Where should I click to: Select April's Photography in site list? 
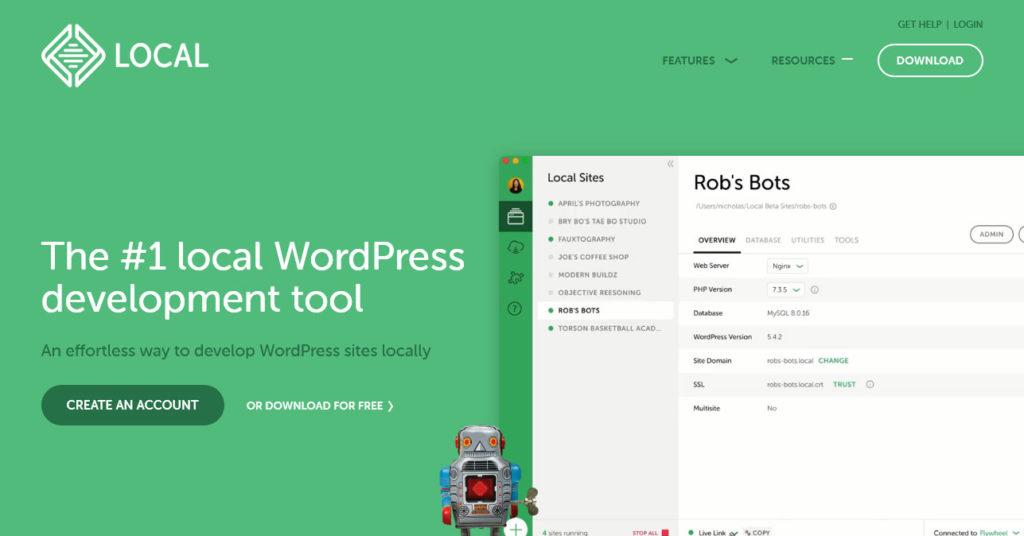pyautogui.click(x=599, y=204)
